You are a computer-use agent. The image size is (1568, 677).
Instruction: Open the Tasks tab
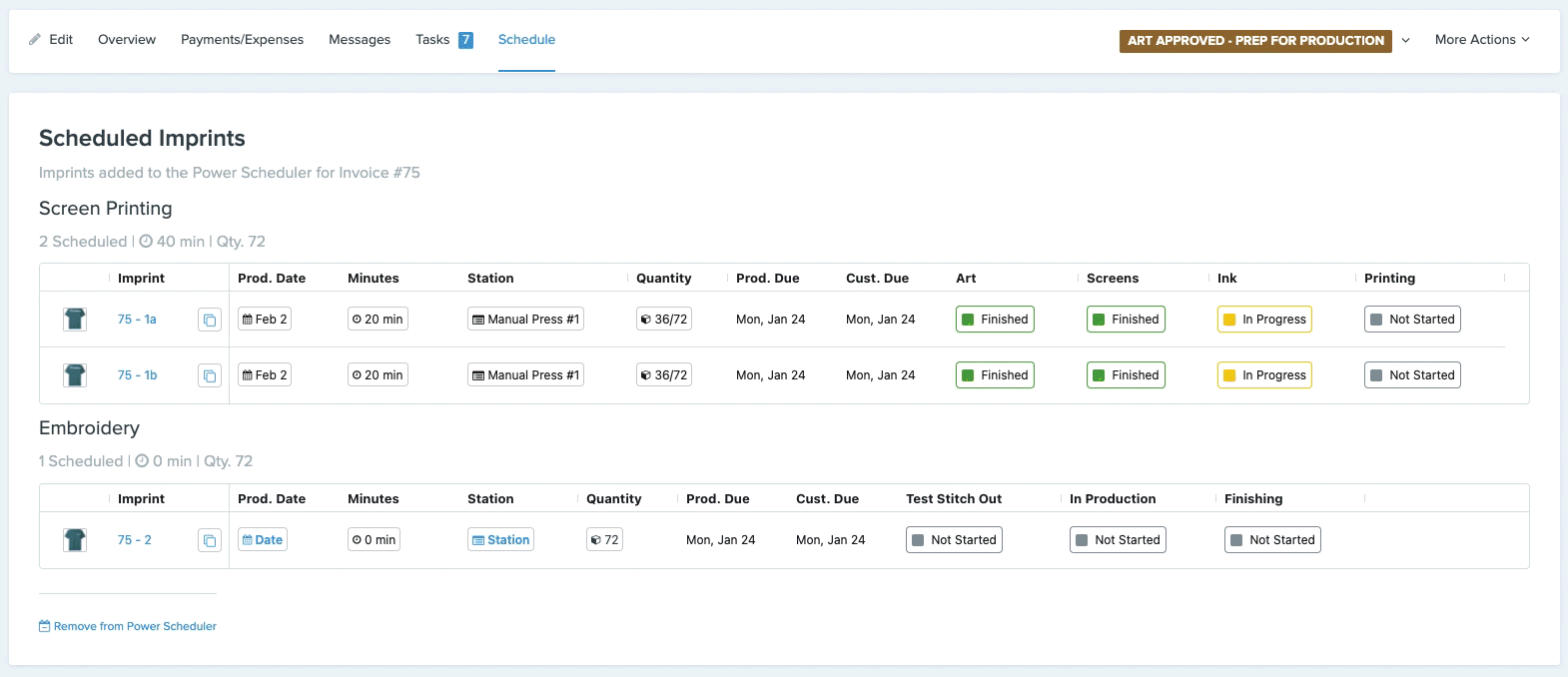point(432,40)
